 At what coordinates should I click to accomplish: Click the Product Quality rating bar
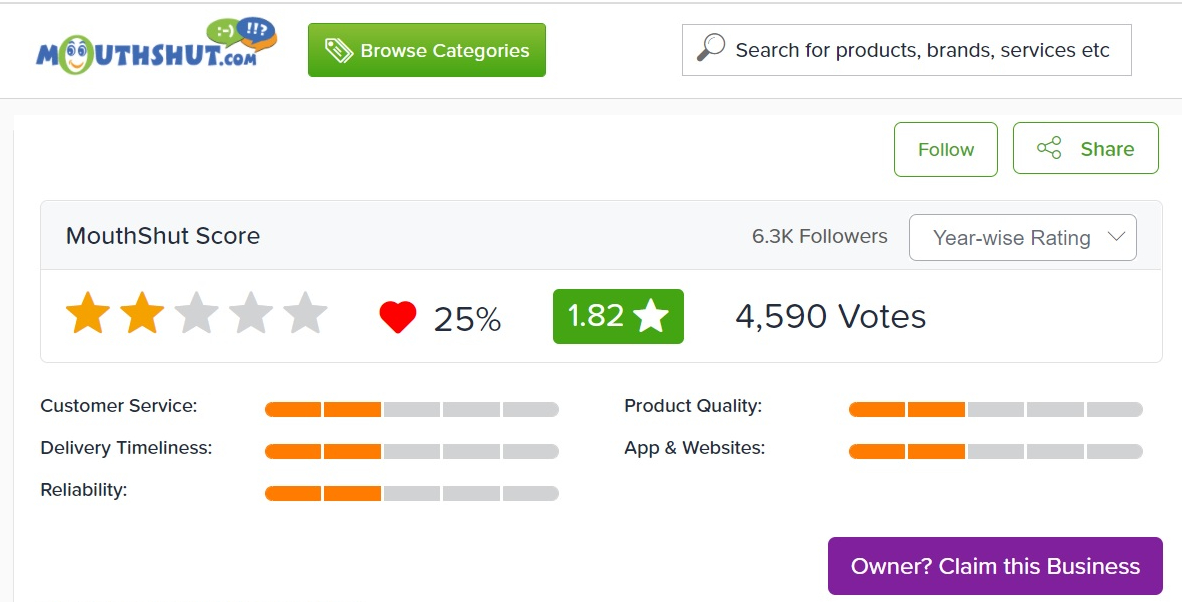pos(995,409)
